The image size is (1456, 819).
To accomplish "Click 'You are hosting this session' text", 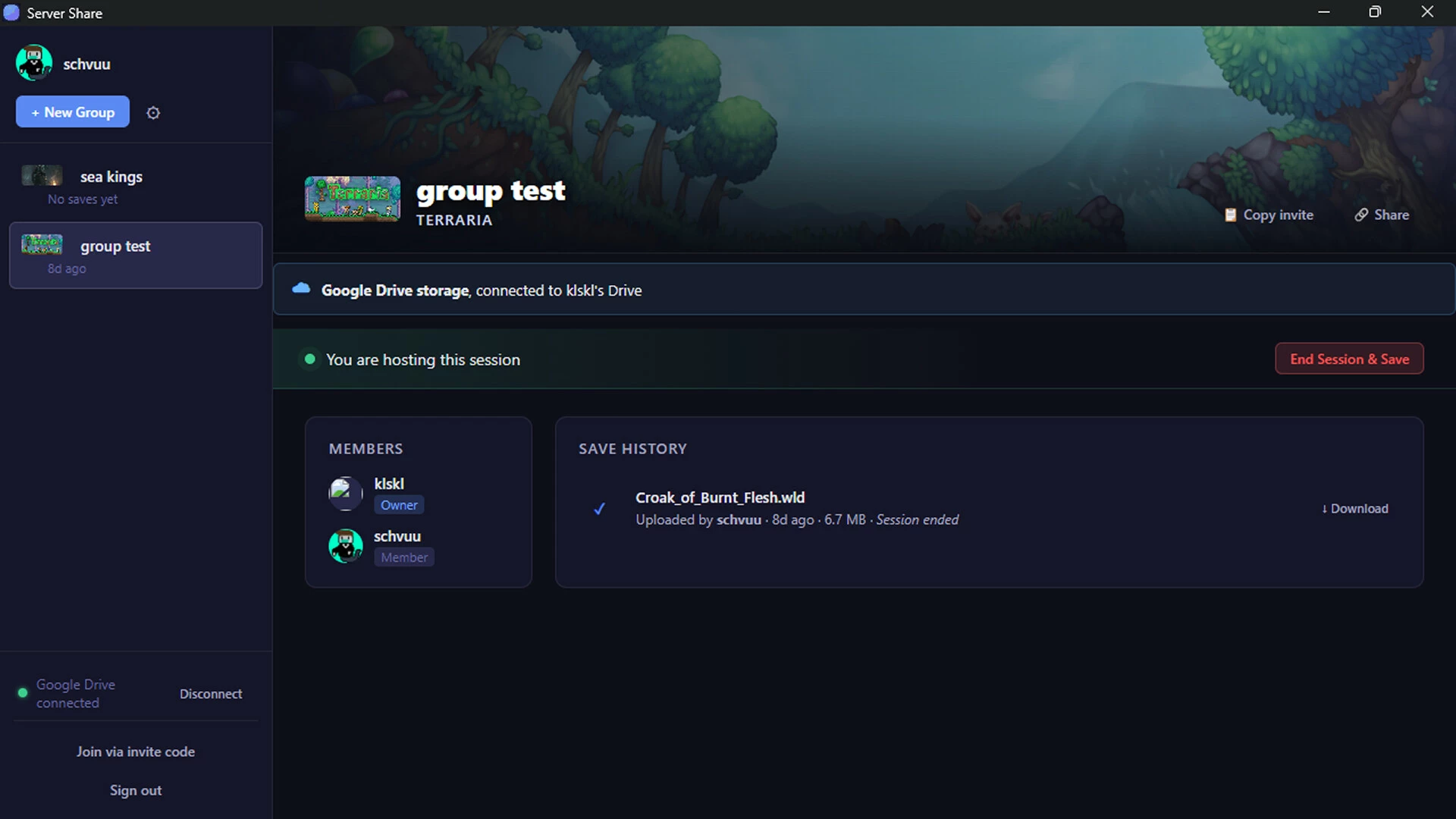I will [423, 359].
